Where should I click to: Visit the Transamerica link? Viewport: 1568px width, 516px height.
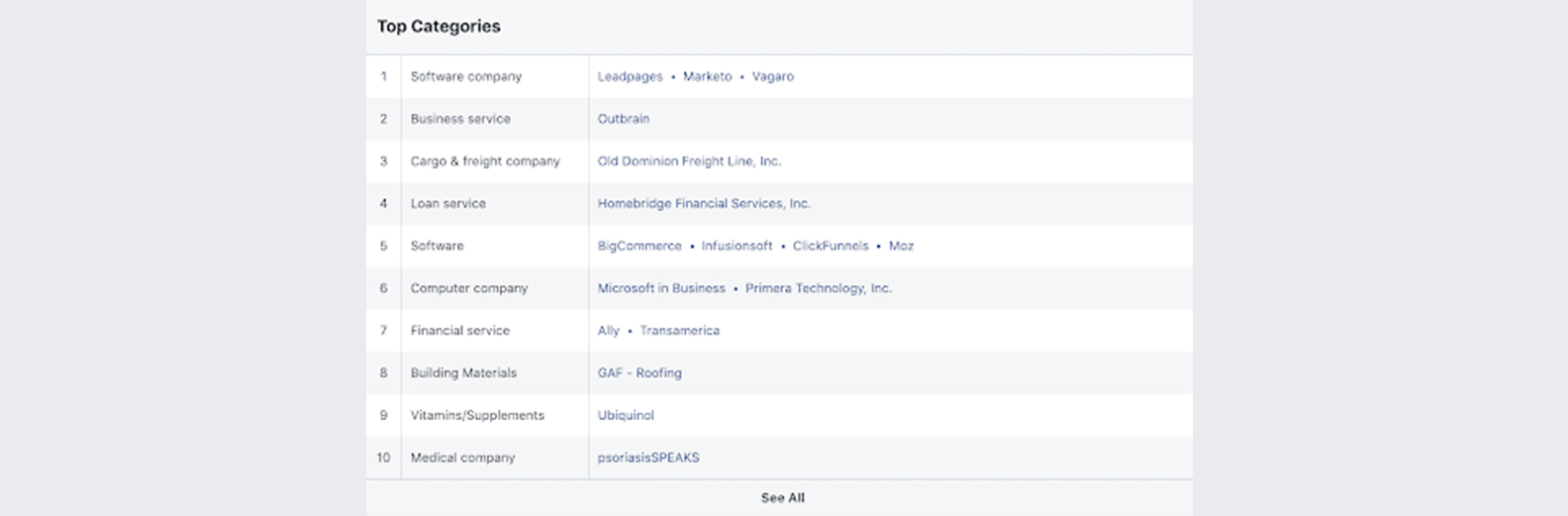pos(679,331)
